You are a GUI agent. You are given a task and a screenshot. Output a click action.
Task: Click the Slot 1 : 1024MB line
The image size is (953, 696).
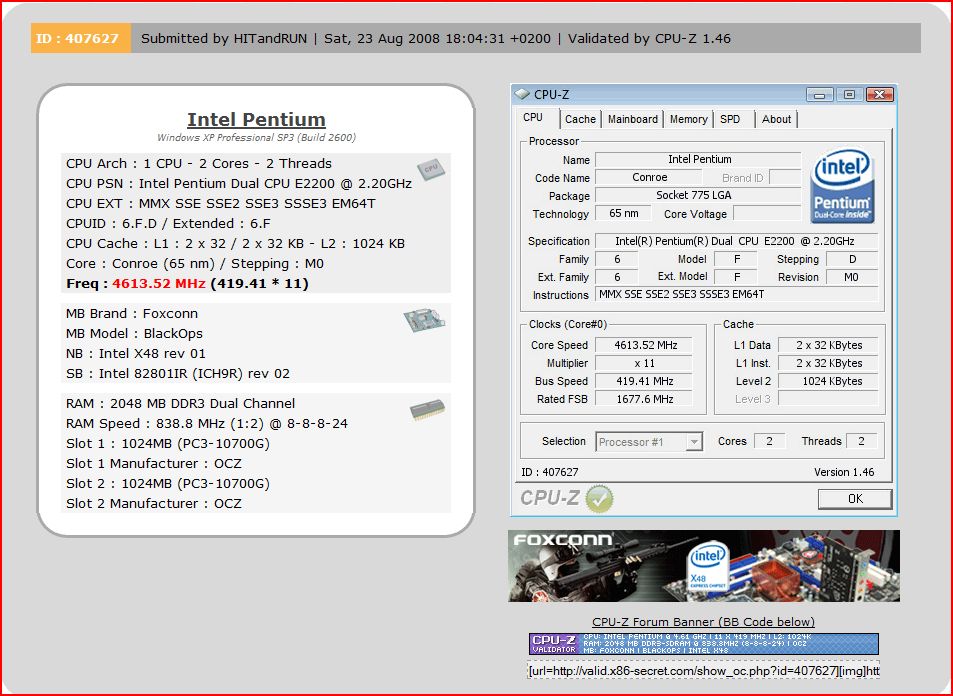point(168,444)
